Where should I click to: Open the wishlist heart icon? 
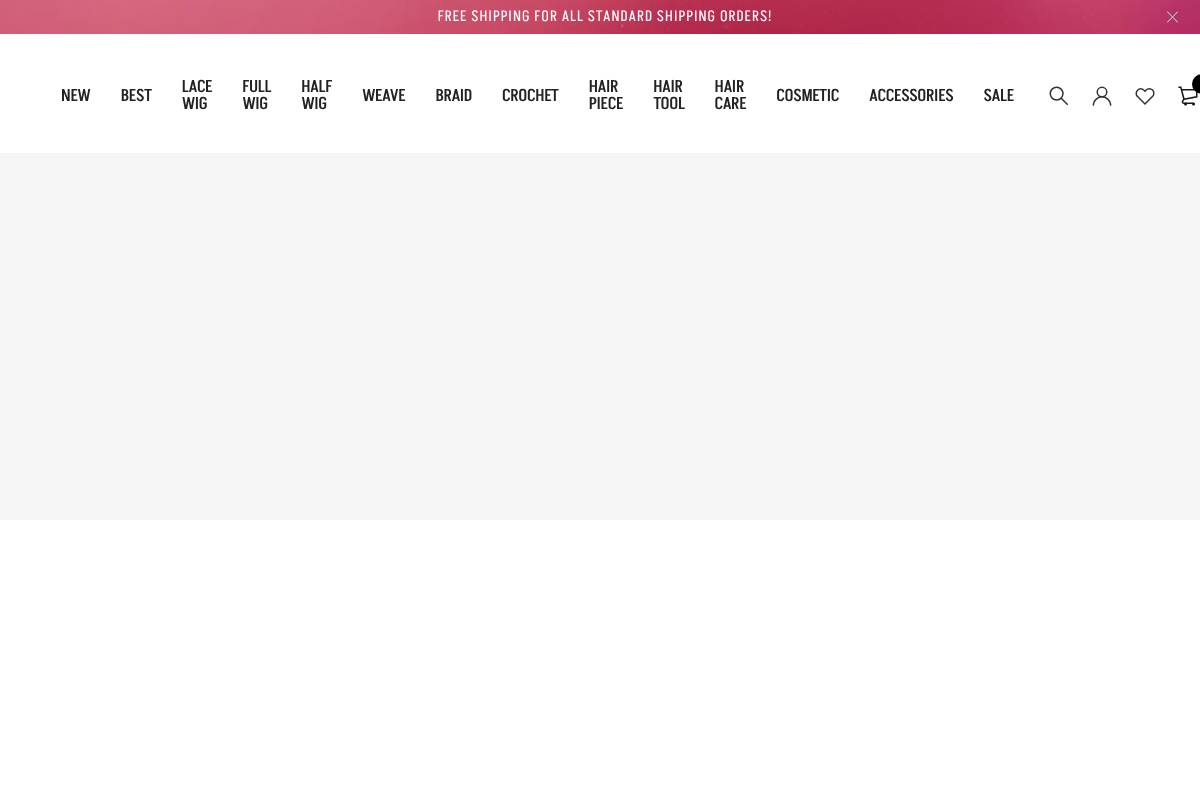pos(1144,95)
